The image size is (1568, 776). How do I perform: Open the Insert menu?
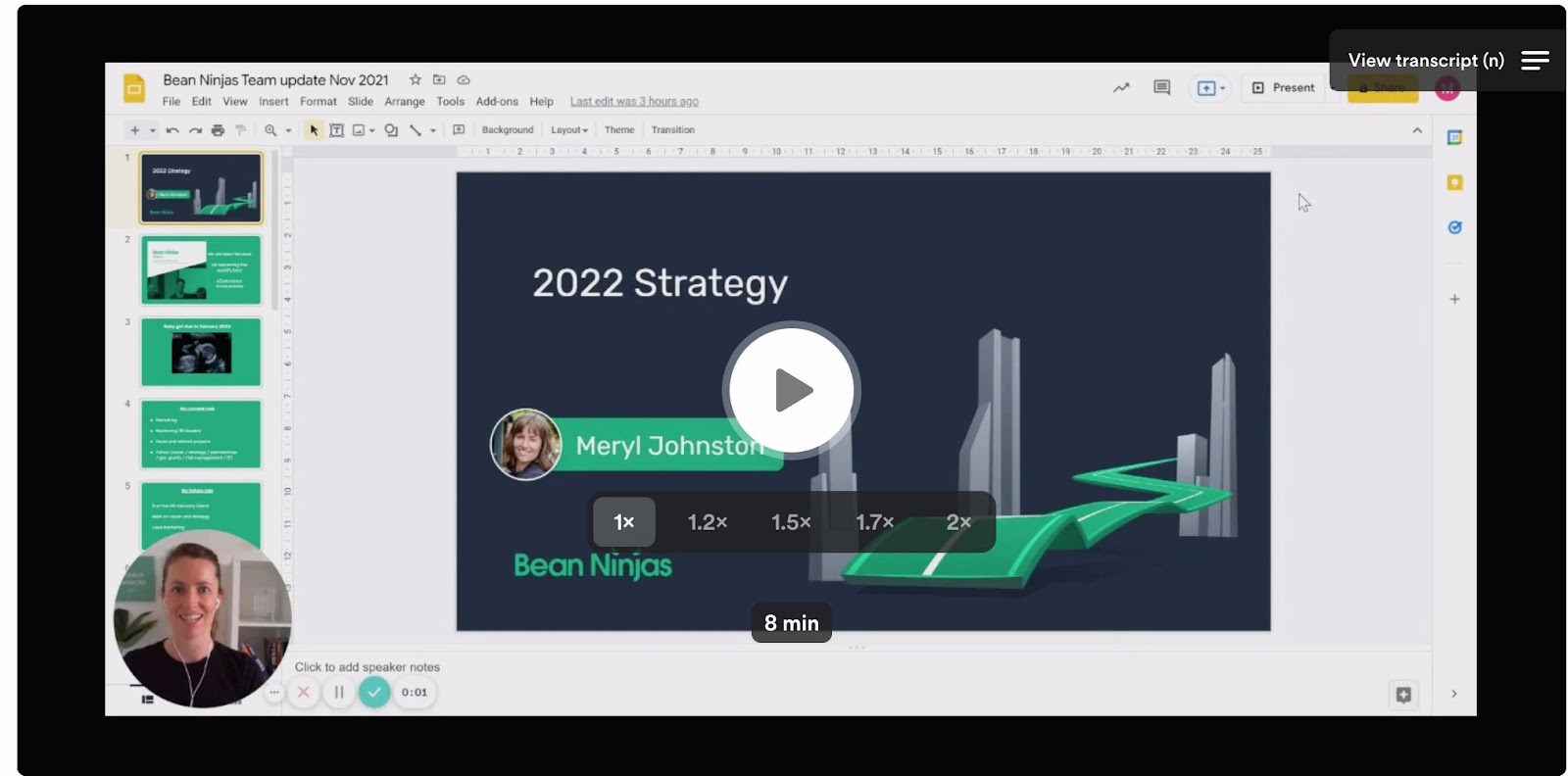pos(273,102)
